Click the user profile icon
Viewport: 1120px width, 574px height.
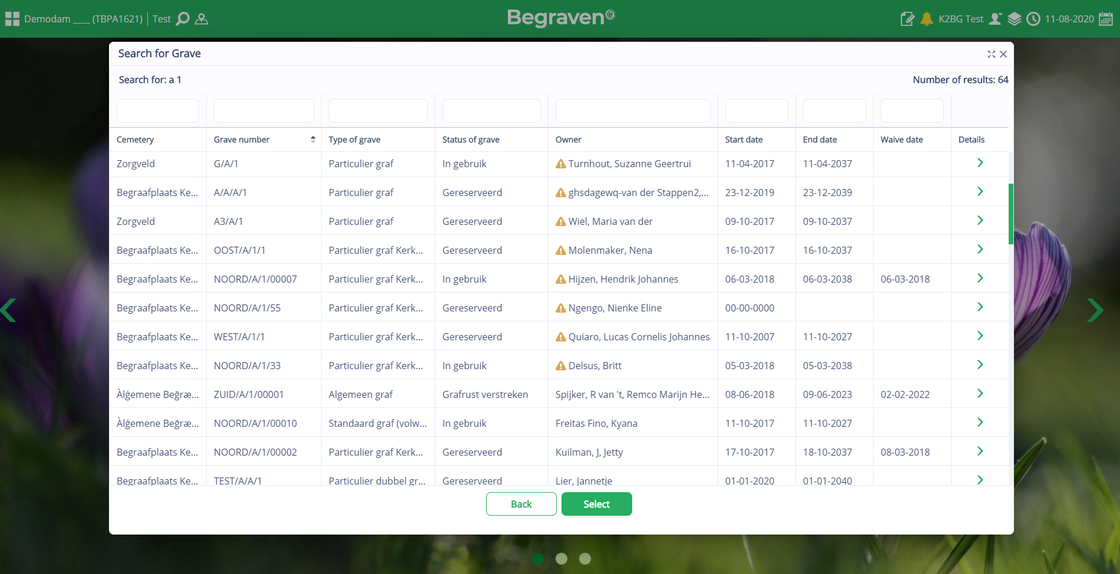click(x=996, y=19)
